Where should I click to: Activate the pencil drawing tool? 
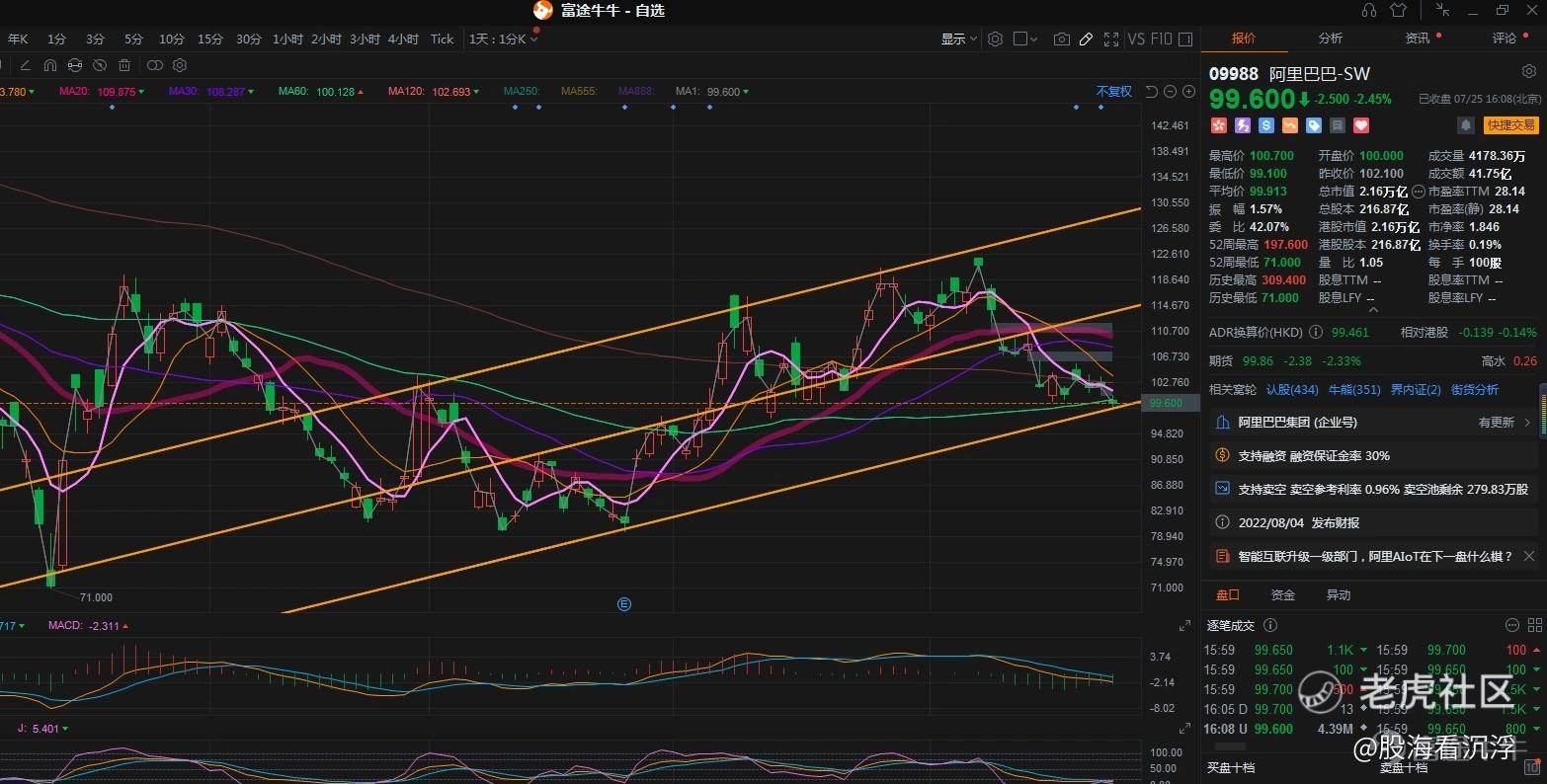(1086, 39)
